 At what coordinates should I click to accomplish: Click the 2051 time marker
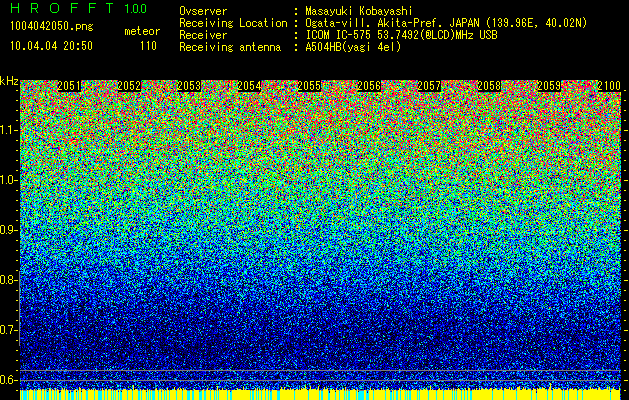(69, 86)
